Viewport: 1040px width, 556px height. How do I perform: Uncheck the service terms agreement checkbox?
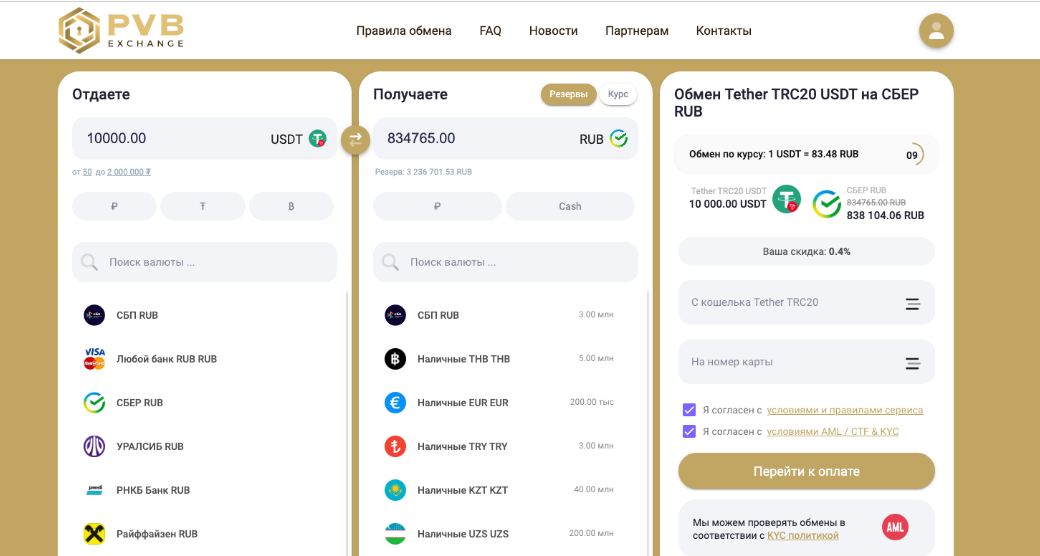pos(689,409)
